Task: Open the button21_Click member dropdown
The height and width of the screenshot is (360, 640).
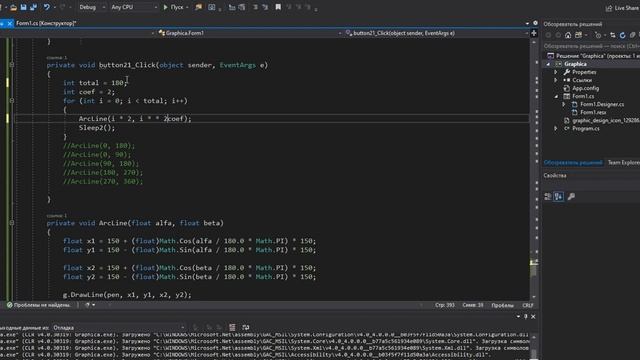Action: tap(436, 33)
